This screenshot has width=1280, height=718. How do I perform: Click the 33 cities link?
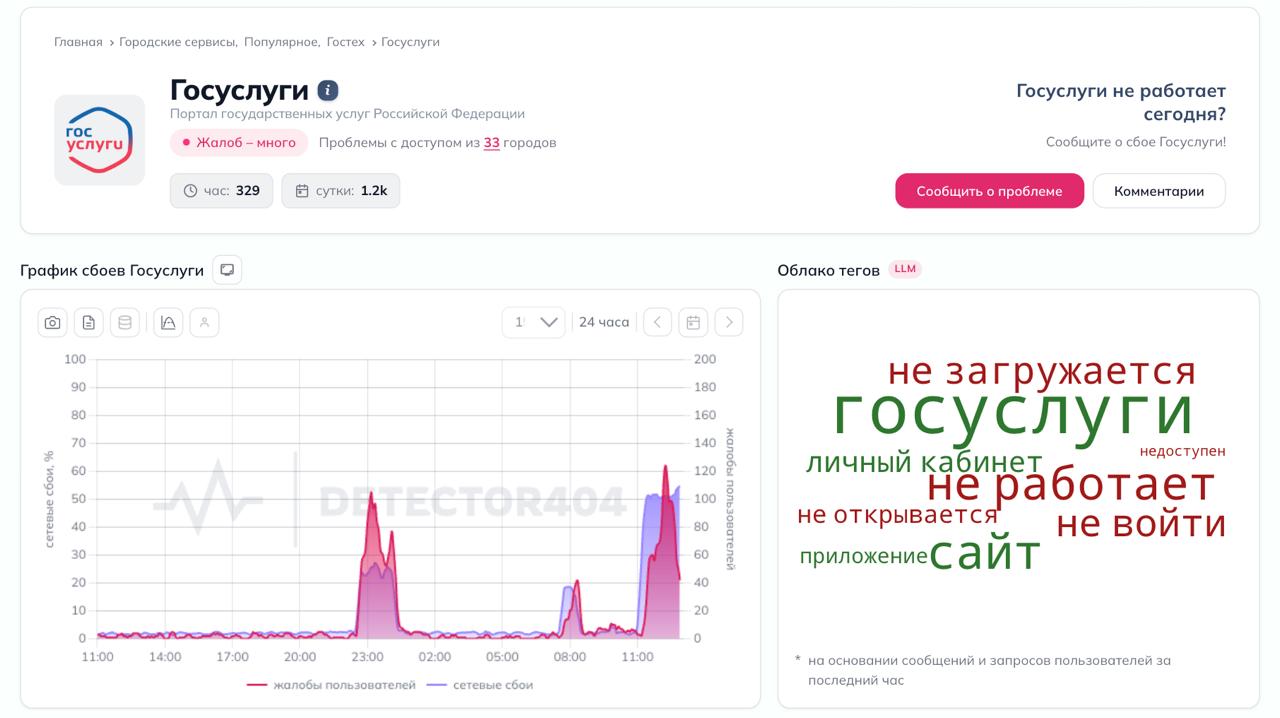click(x=491, y=143)
